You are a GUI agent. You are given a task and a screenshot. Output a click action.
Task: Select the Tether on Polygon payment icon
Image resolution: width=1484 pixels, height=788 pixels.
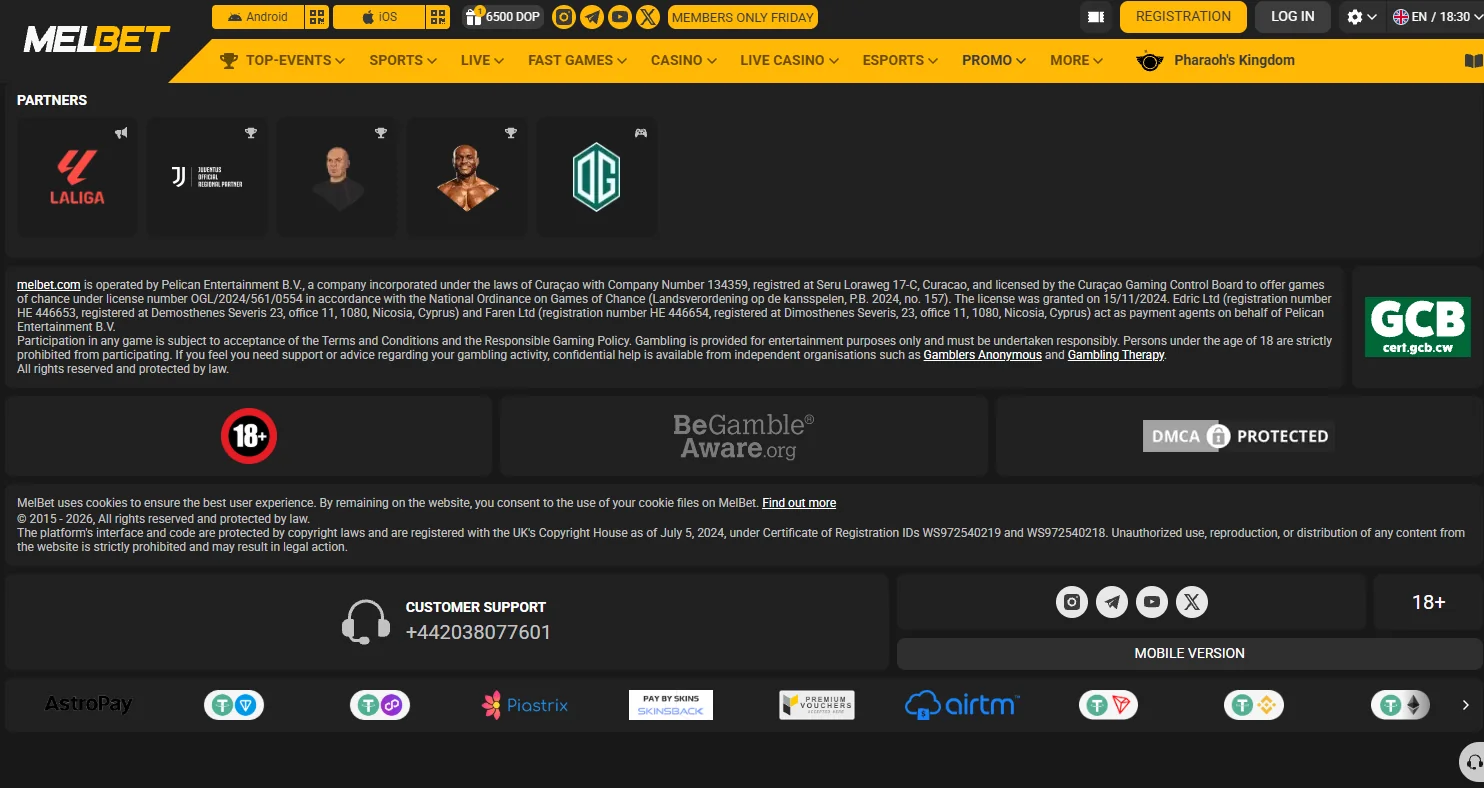[380, 705]
